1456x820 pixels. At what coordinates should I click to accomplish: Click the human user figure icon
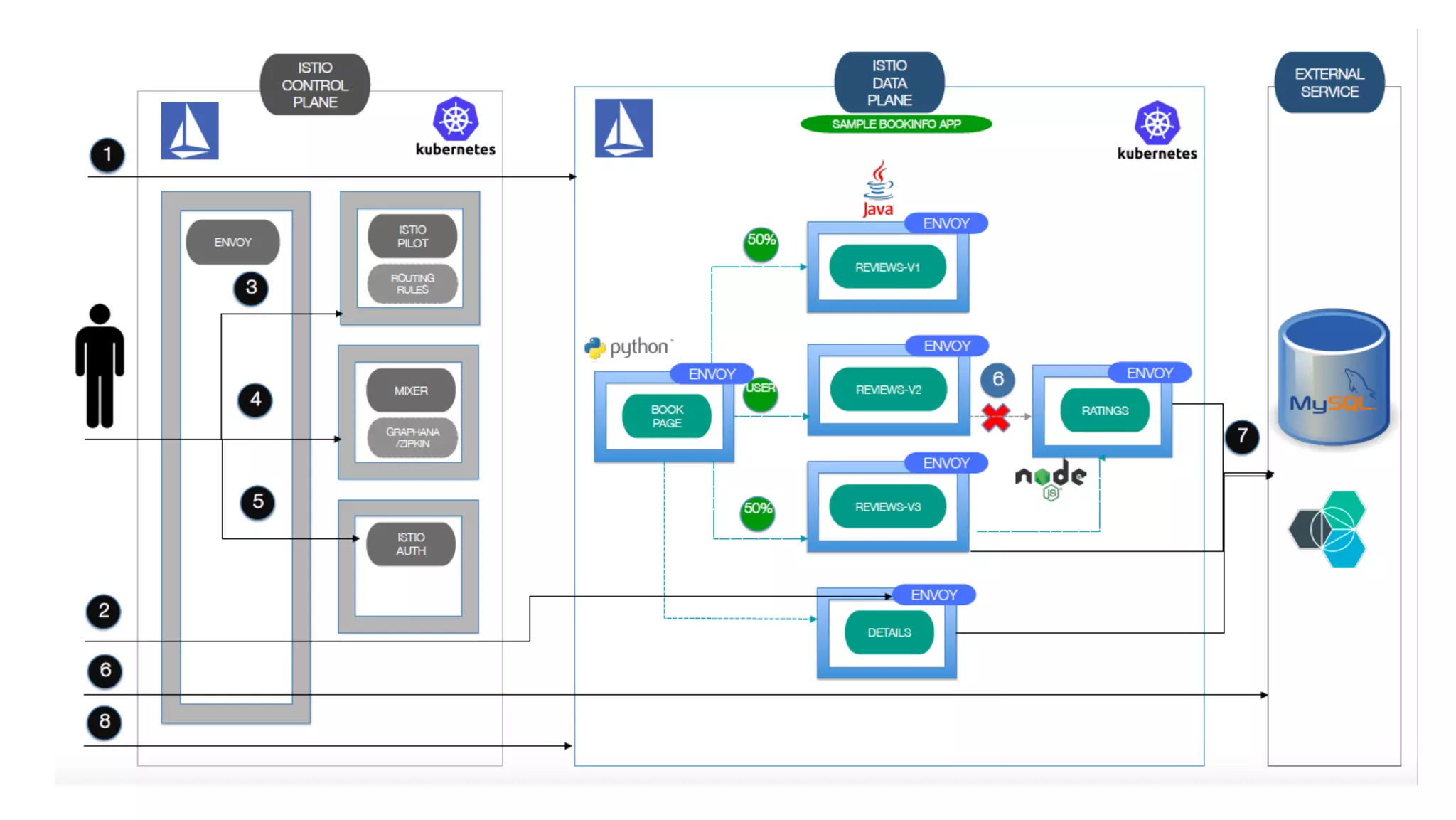(100, 366)
